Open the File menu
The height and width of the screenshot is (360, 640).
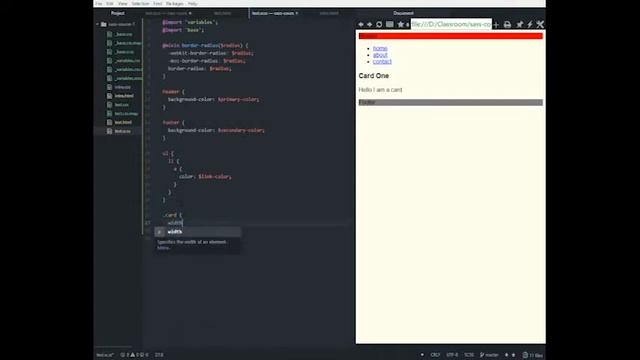click(99, 4)
